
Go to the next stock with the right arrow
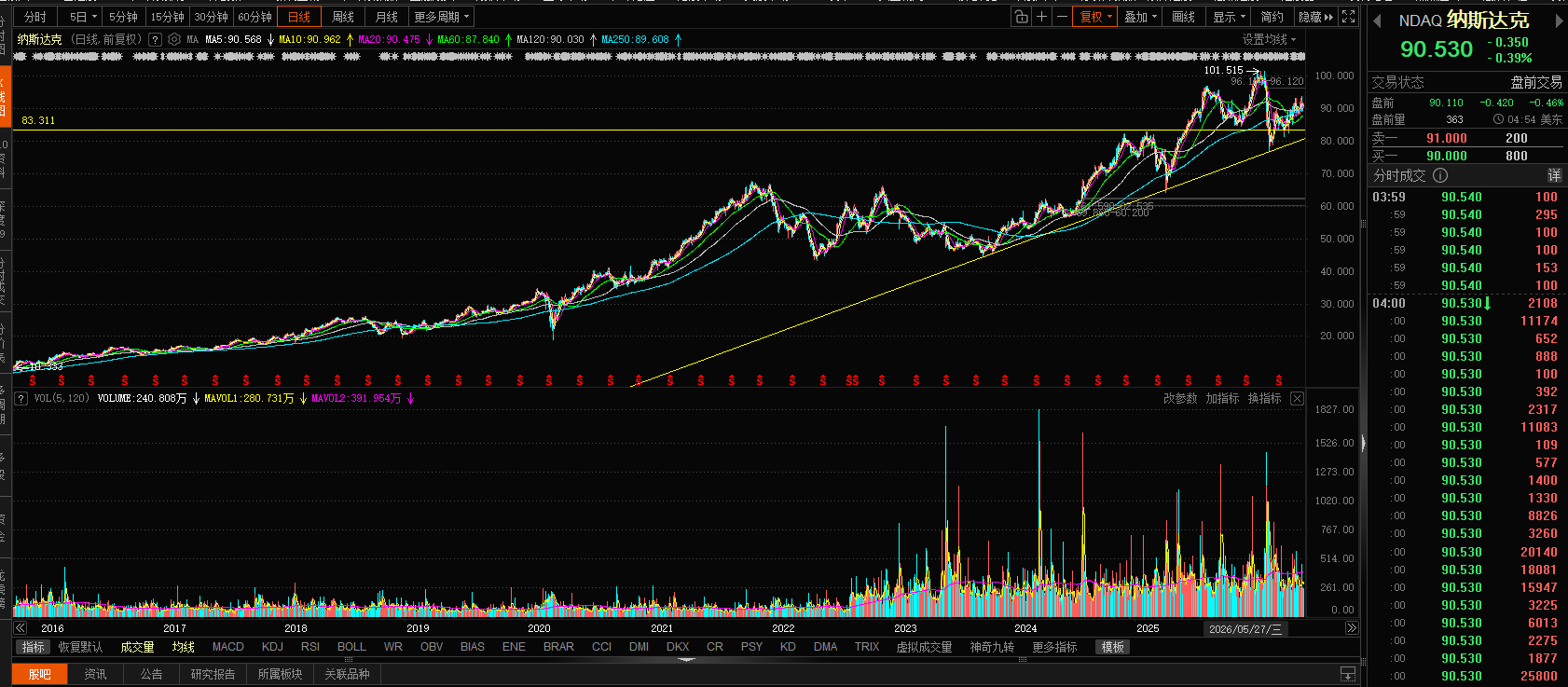click(x=1558, y=21)
